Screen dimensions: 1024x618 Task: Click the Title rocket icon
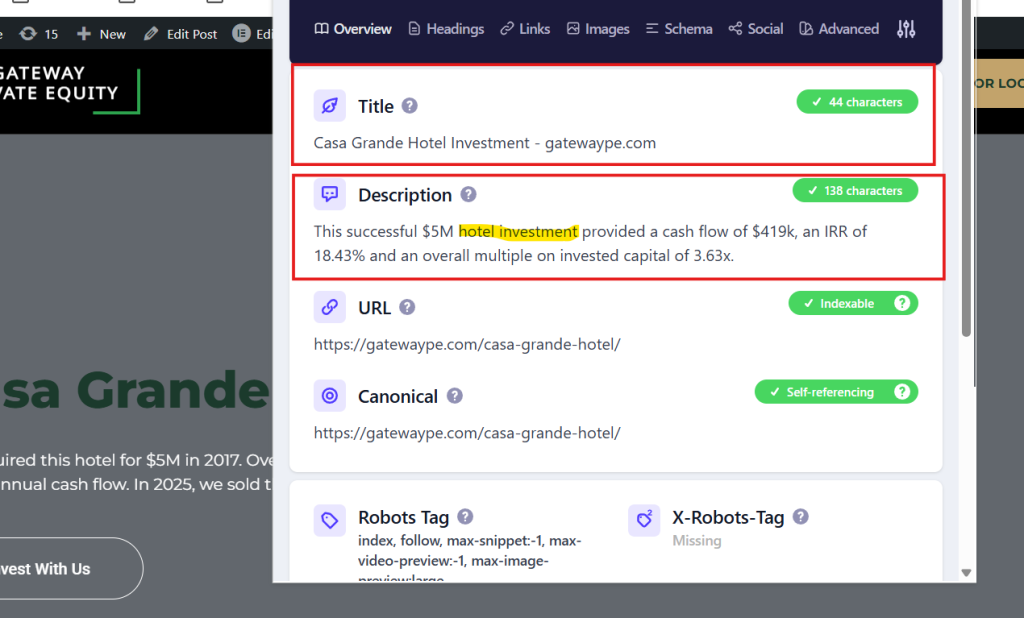[330, 106]
